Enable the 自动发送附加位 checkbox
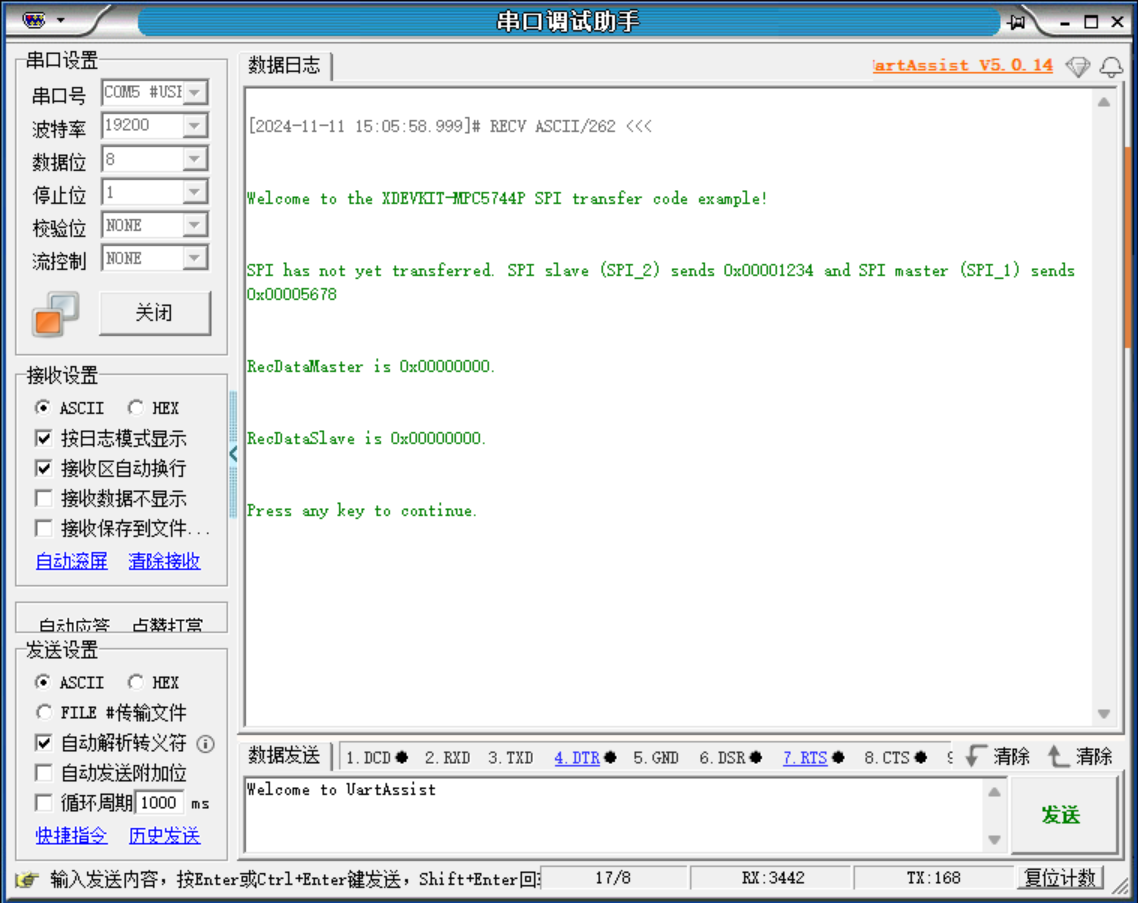This screenshot has height=903, width=1138. 44,773
